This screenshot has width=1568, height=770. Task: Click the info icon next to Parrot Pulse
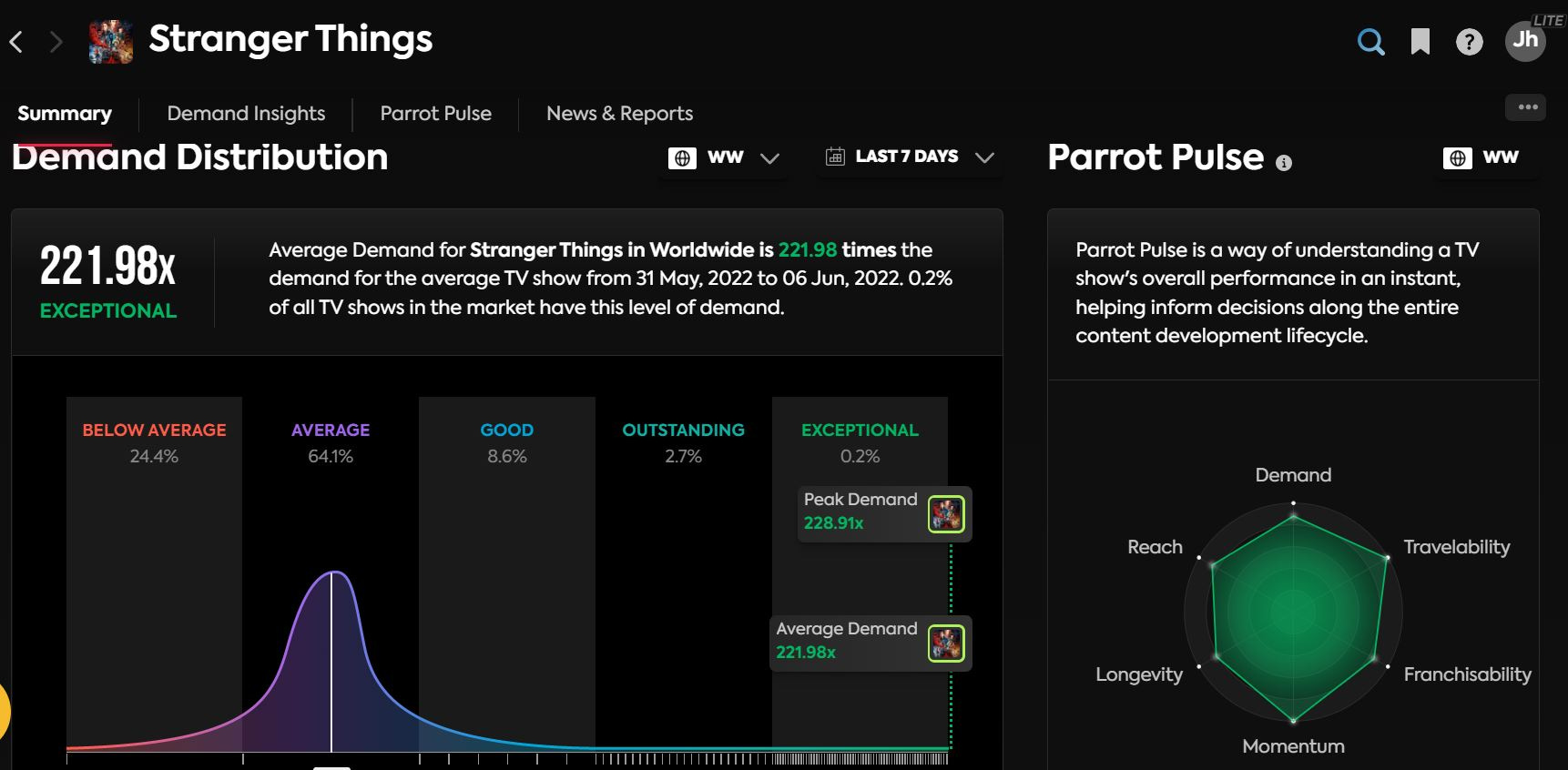point(1283,163)
